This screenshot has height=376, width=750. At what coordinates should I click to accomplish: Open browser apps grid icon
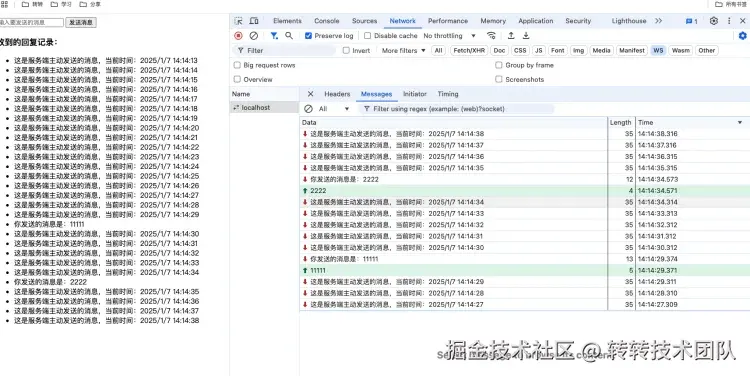click(x=4, y=4)
